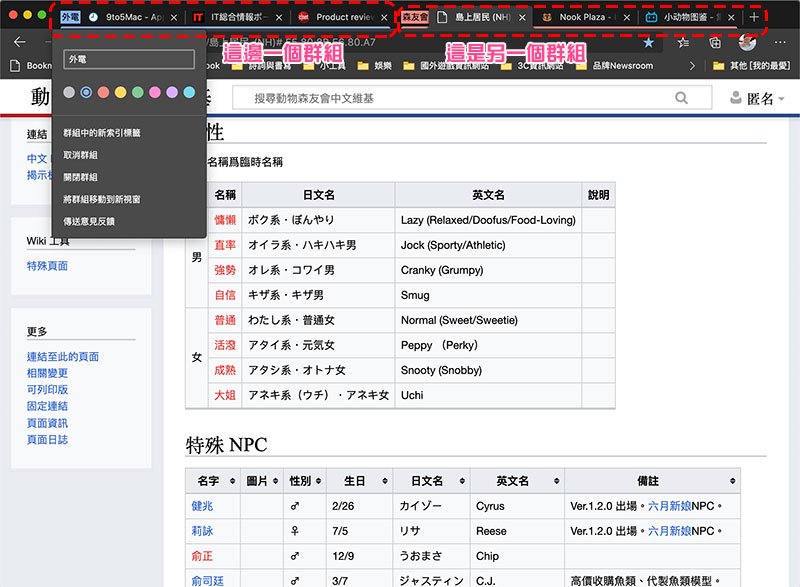Click the tab group name field 外電
The height and width of the screenshot is (587, 800).
pyautogui.click(x=128, y=60)
